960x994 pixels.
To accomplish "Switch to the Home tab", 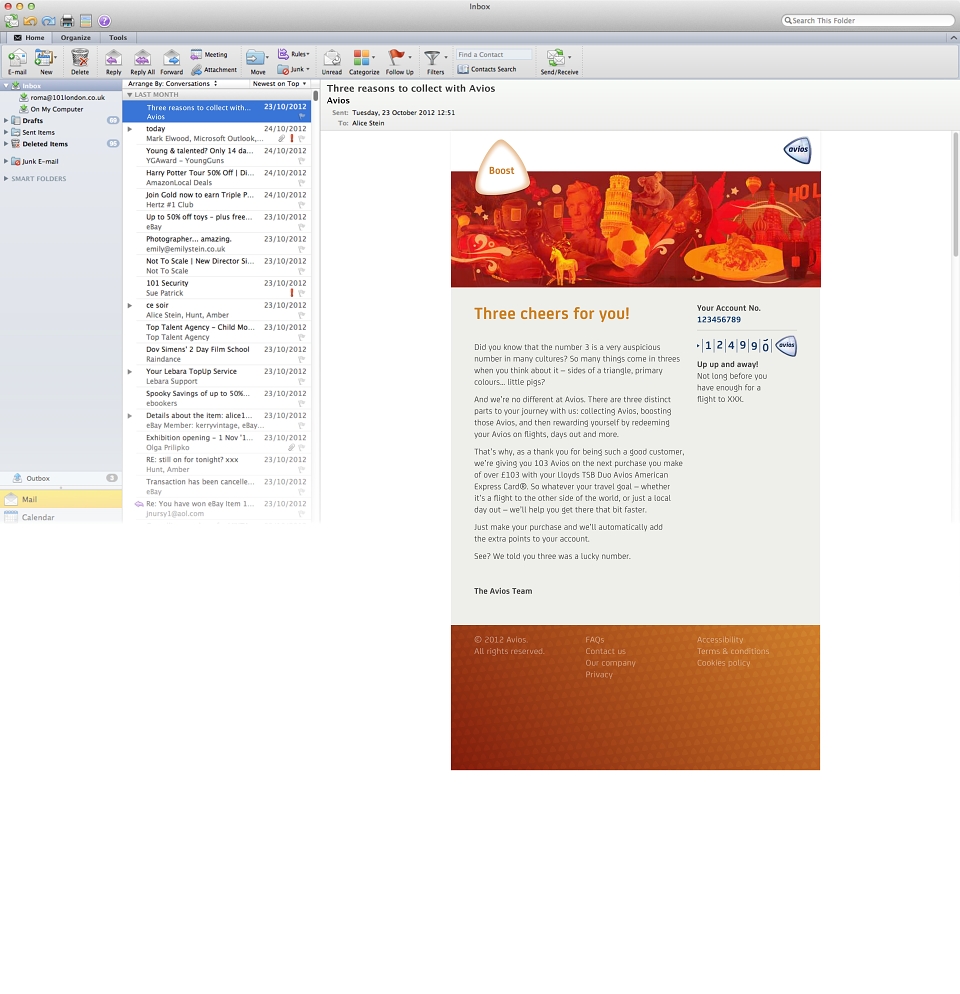I will (x=29, y=38).
